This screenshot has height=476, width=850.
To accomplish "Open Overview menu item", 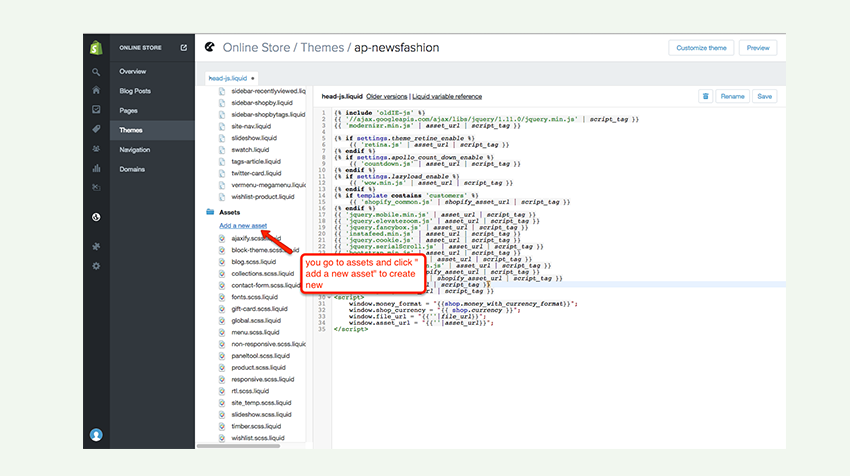I will point(133,72).
